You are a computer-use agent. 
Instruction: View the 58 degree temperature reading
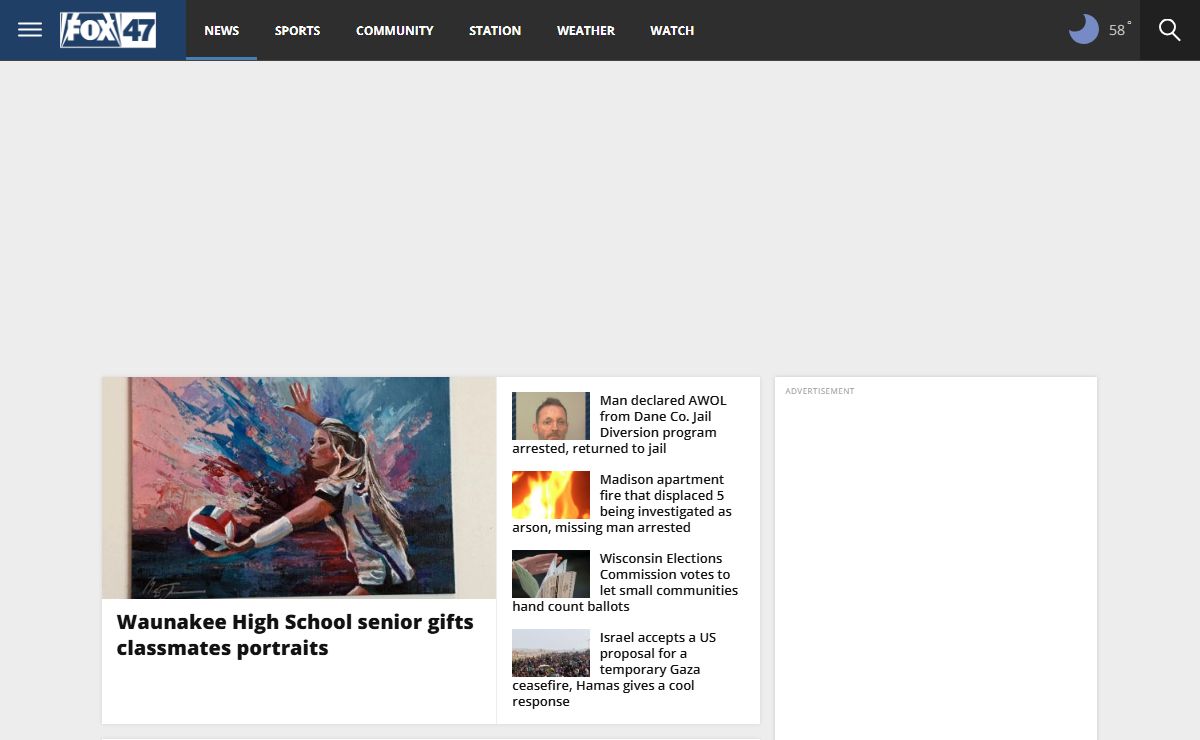point(1120,30)
